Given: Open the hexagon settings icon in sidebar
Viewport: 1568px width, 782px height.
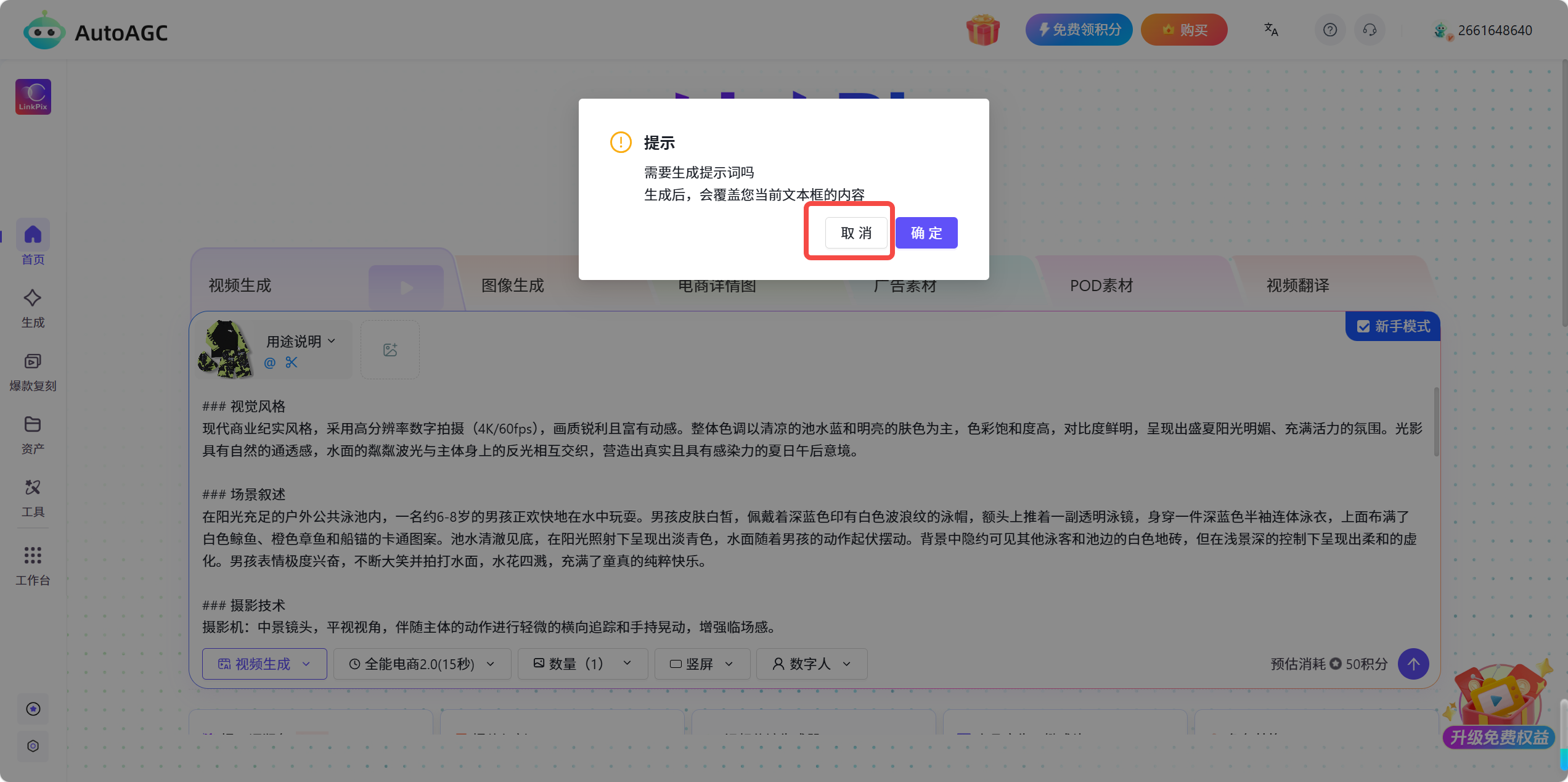Looking at the screenshot, I should click(33, 746).
